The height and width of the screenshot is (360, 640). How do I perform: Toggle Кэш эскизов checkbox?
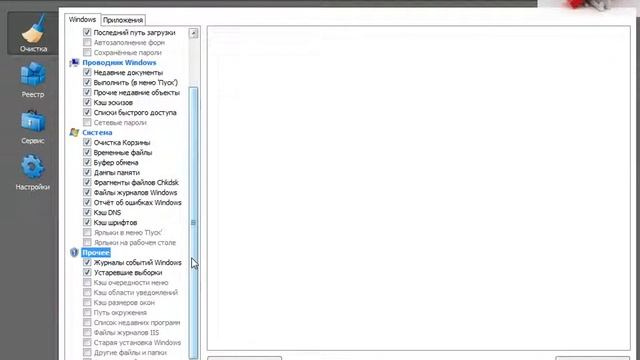point(87,102)
